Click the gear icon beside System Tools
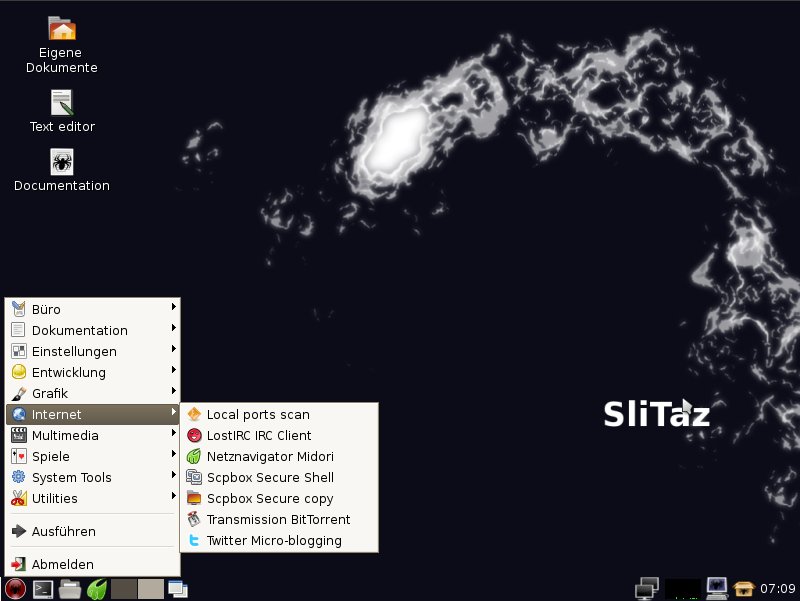The image size is (800, 601). 19,477
